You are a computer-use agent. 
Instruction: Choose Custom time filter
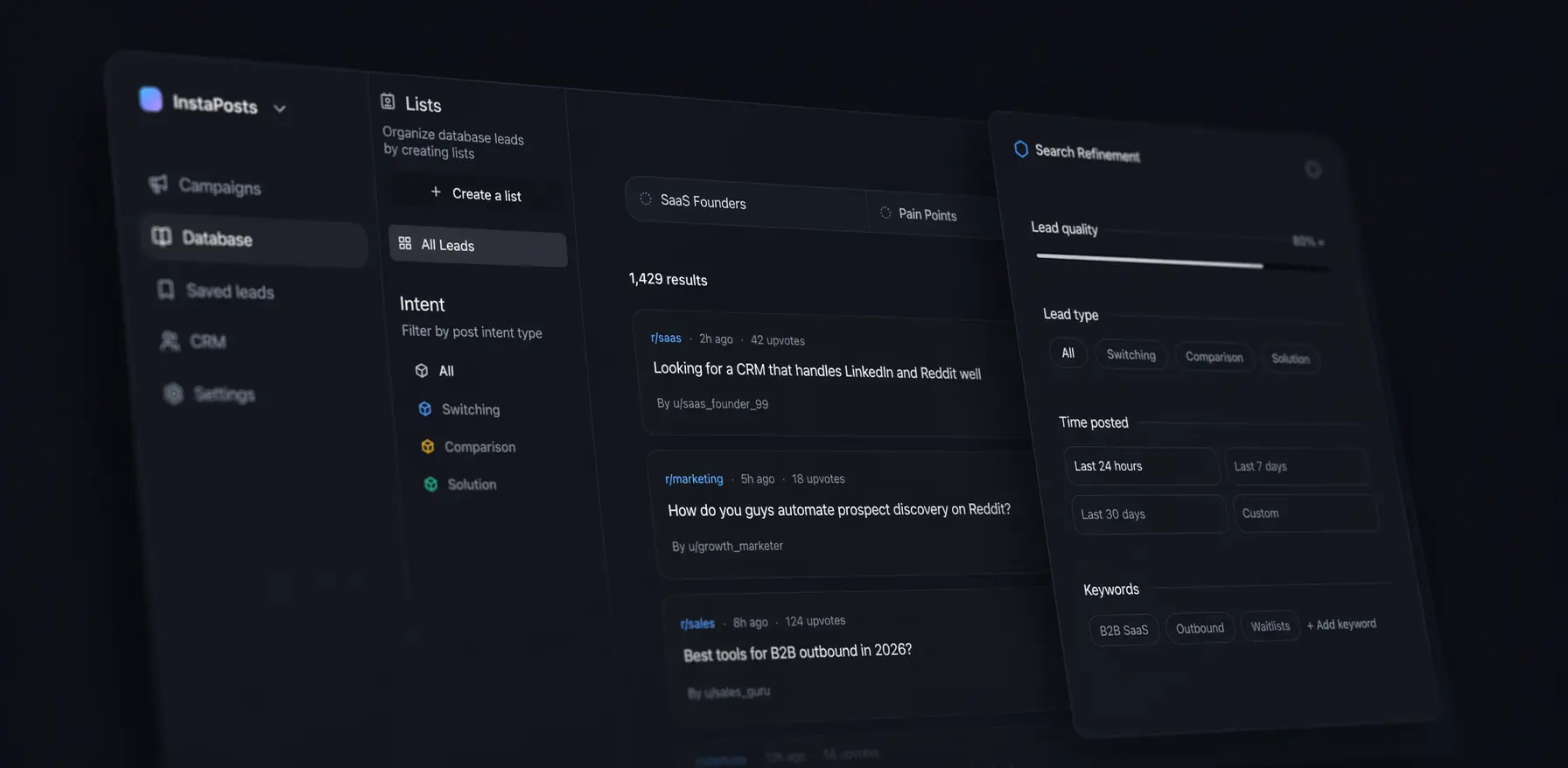[x=1305, y=513]
